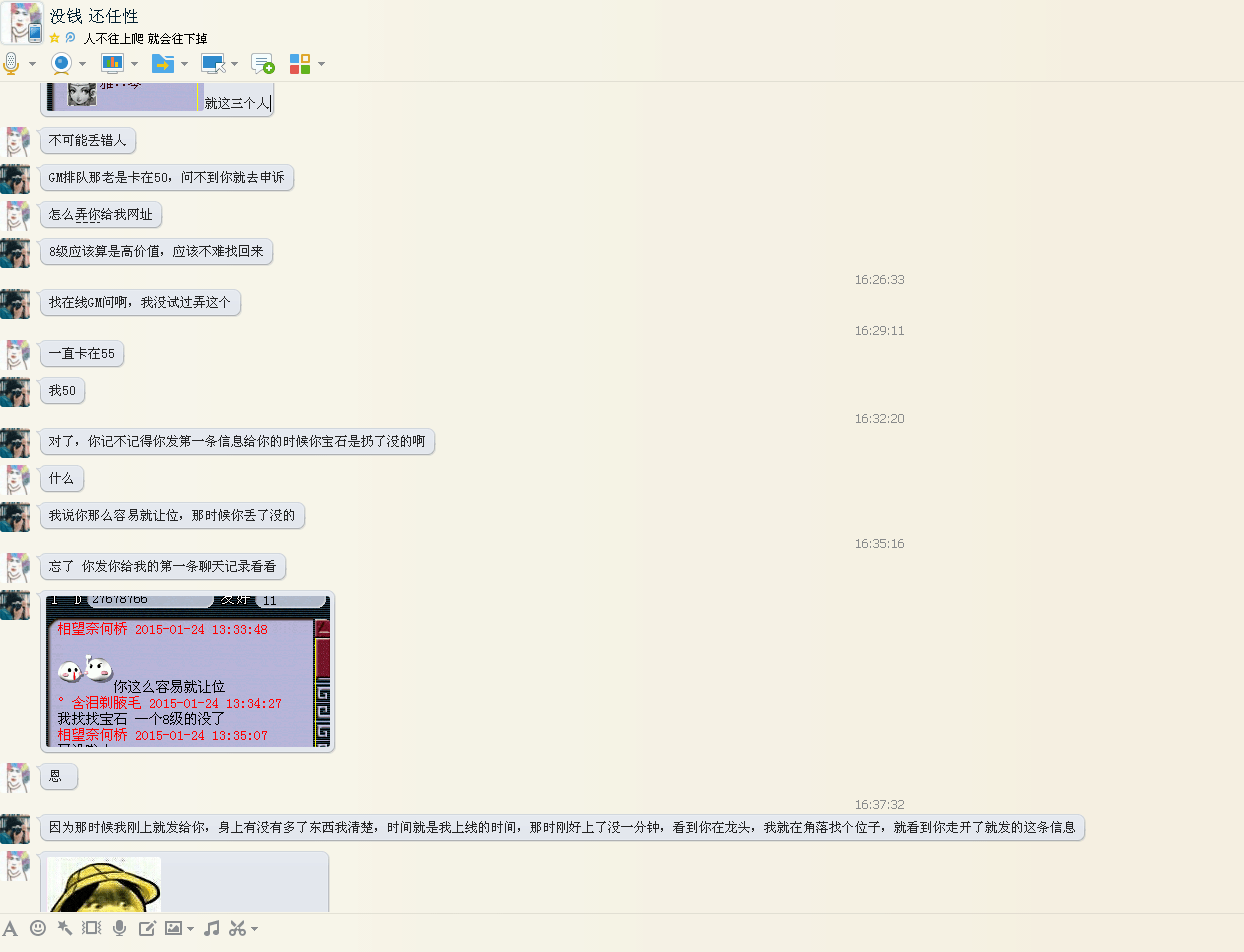The height and width of the screenshot is (952, 1244).
Task: Send a window shake
Action: tap(92, 928)
